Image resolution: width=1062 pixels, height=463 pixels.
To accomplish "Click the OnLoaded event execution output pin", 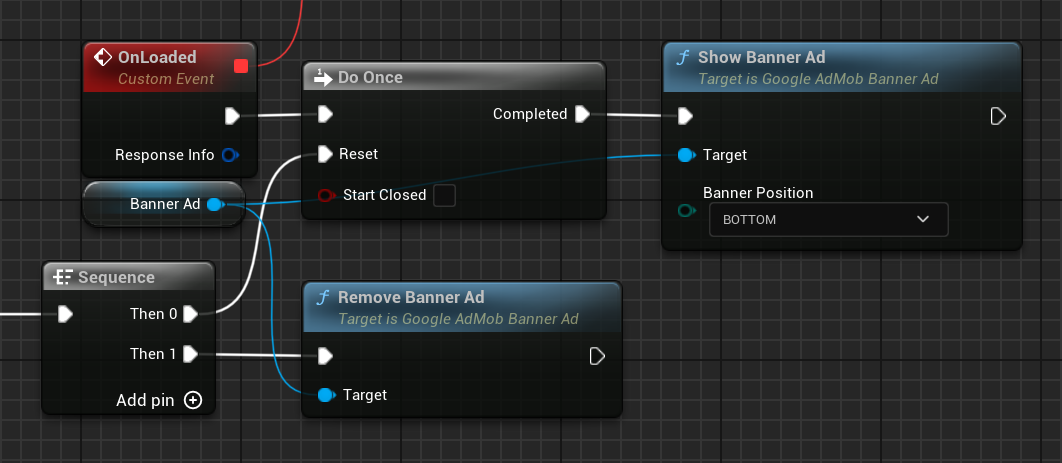I will 232,115.
